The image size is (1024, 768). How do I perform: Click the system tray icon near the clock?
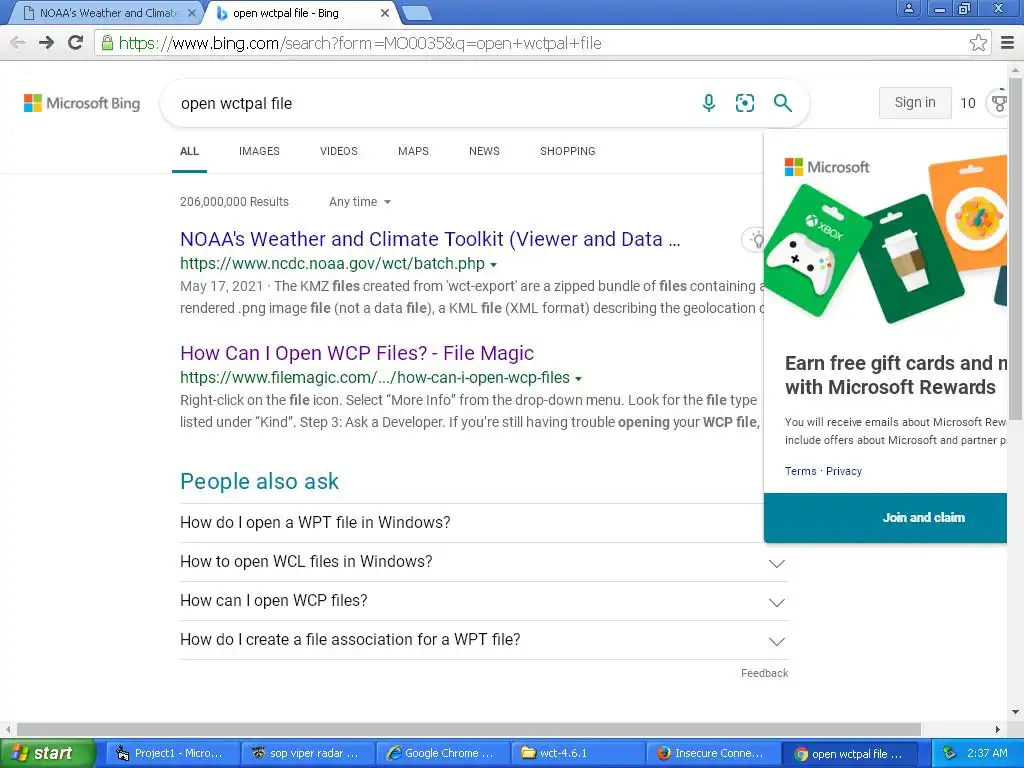pyautogui.click(x=950, y=753)
